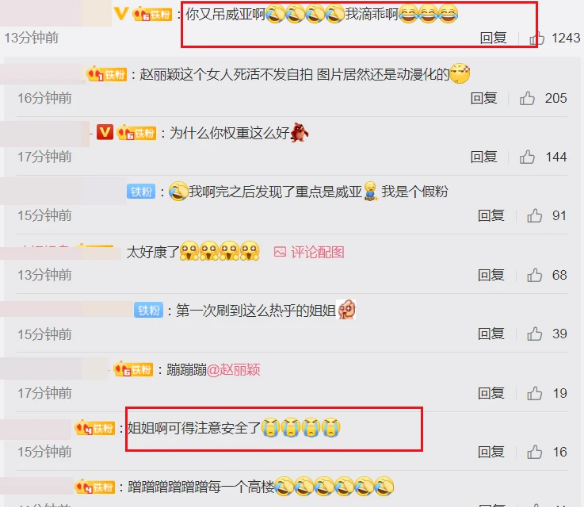The image size is (584, 507).
Task: Like the comment showing 144 likes
Action: click(x=527, y=157)
